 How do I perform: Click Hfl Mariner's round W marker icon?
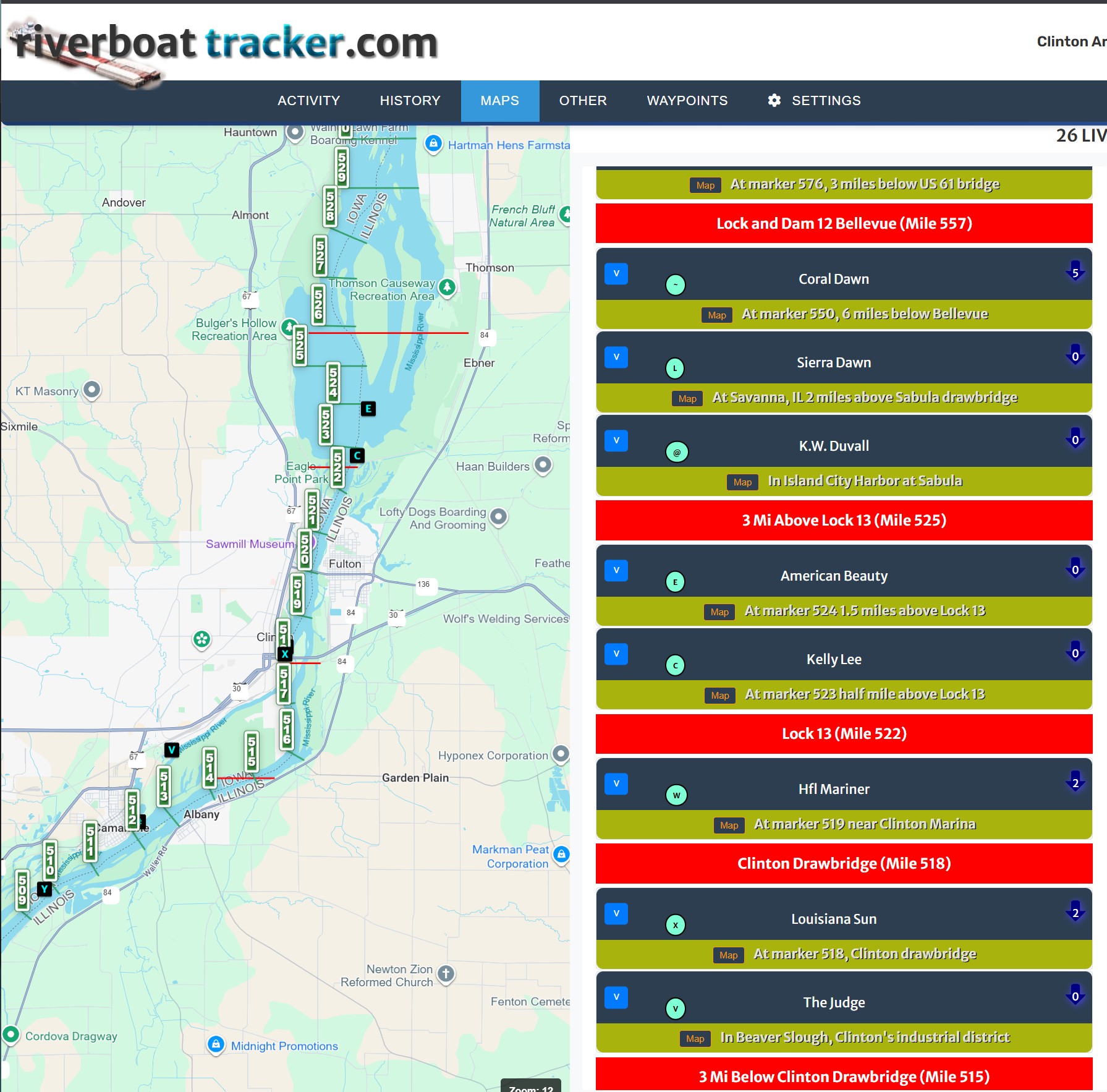676,795
